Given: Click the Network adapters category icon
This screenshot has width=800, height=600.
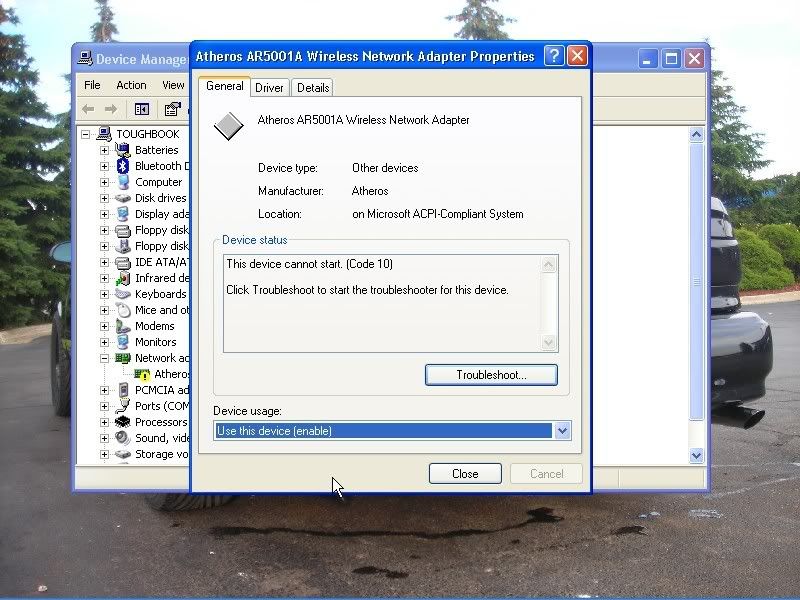Looking at the screenshot, I should point(122,358).
